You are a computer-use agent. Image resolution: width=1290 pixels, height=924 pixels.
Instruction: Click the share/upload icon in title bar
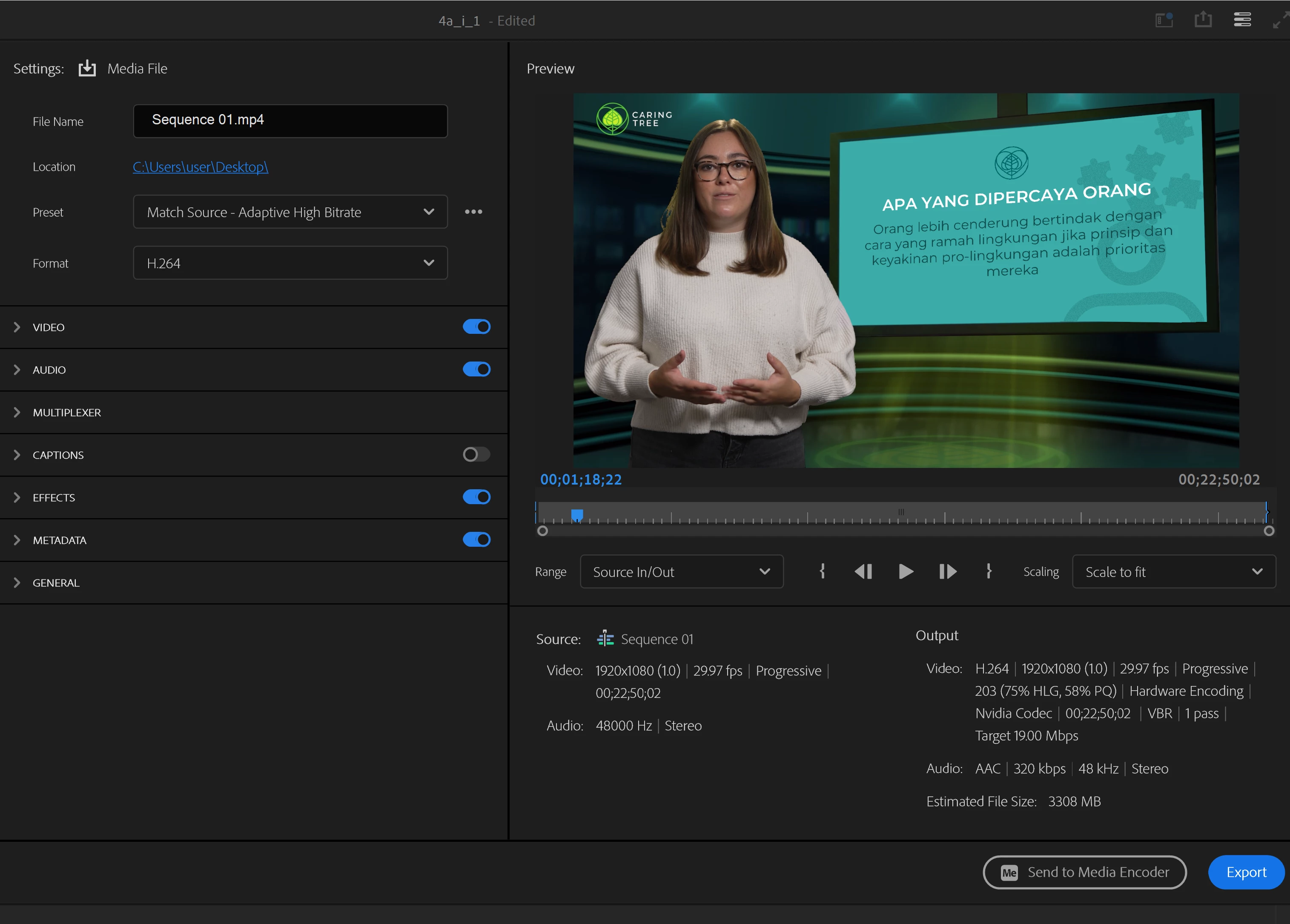tap(1203, 20)
